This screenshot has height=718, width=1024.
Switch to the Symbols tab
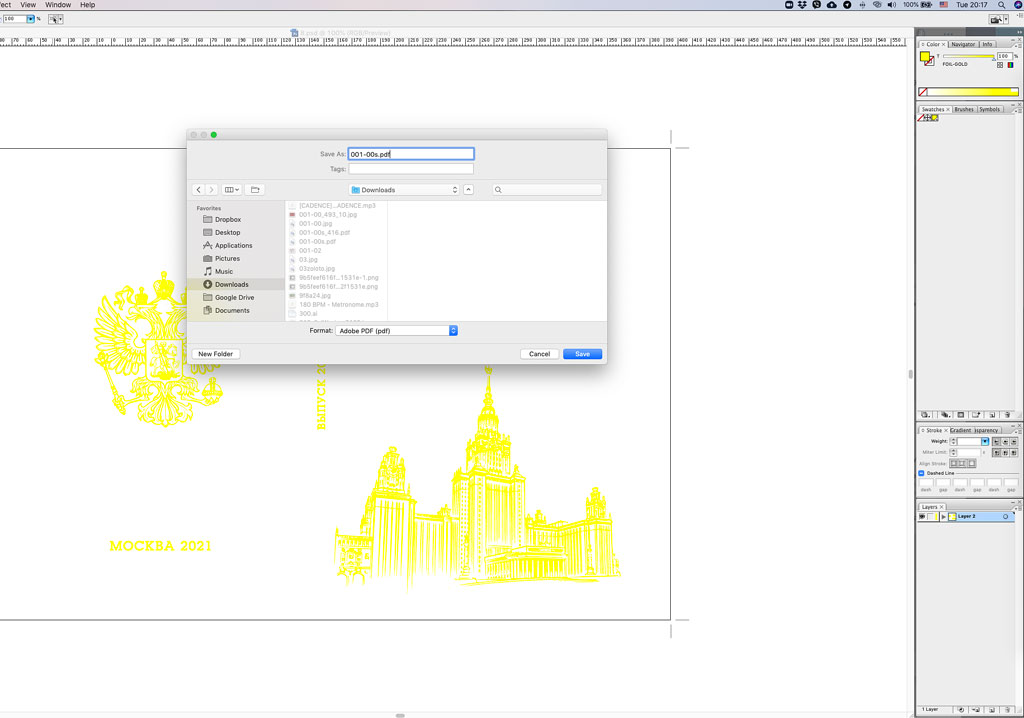point(989,109)
